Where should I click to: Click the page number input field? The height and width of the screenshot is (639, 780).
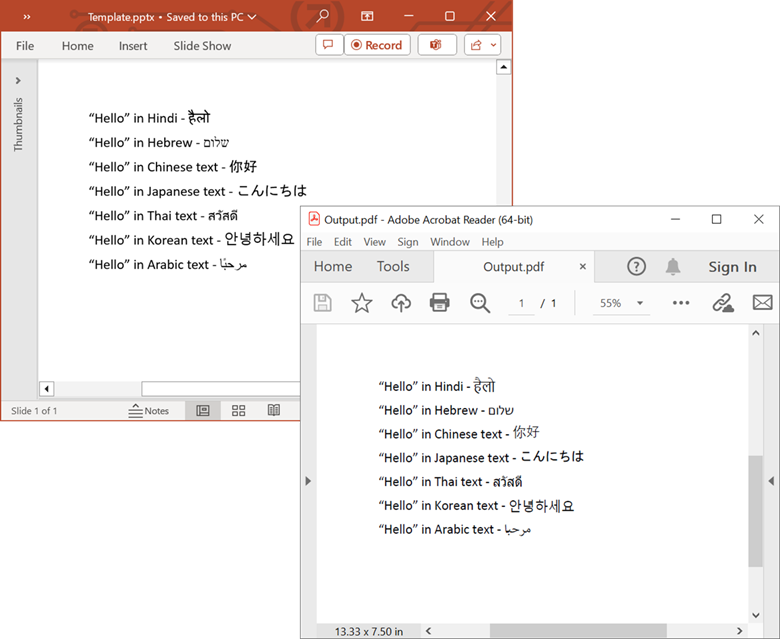tap(521, 303)
